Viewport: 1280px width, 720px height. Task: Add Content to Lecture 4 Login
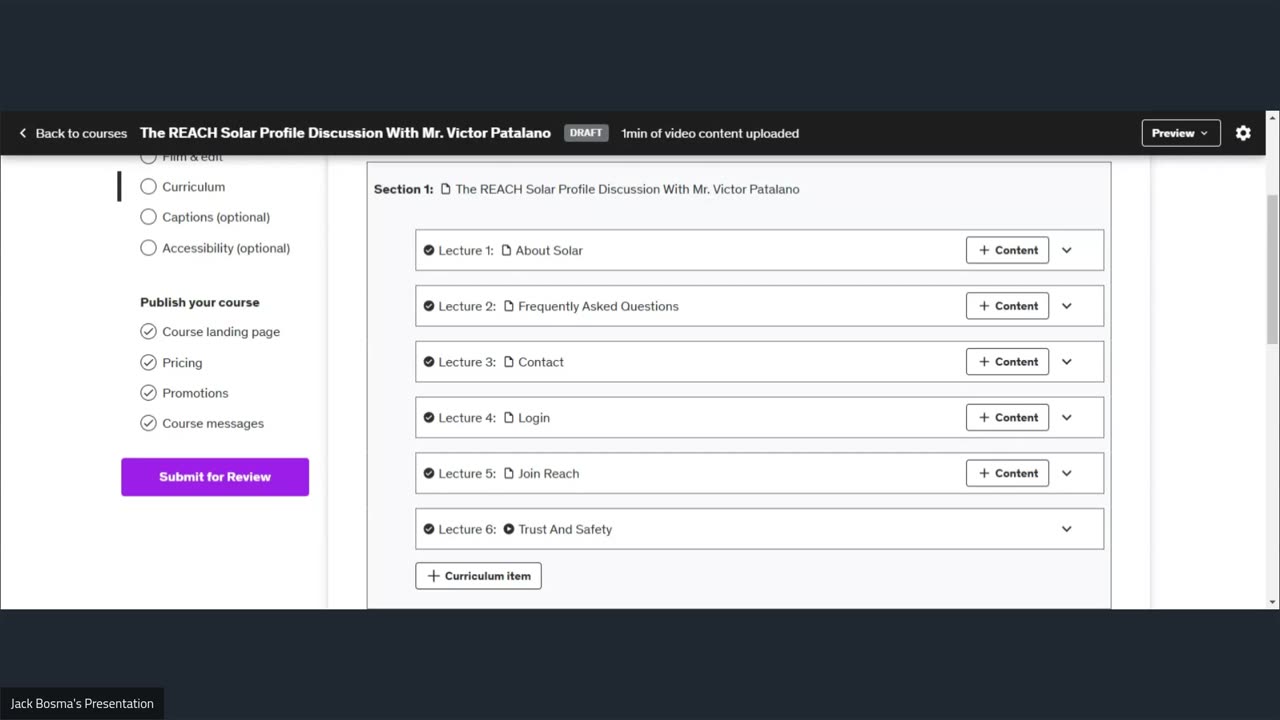(1007, 418)
